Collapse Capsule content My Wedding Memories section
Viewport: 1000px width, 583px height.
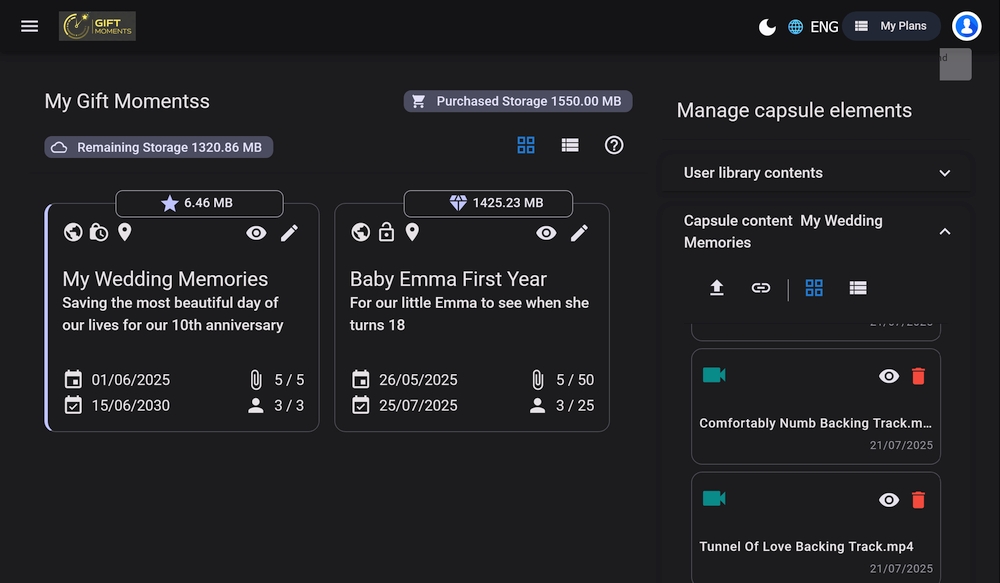[944, 232]
